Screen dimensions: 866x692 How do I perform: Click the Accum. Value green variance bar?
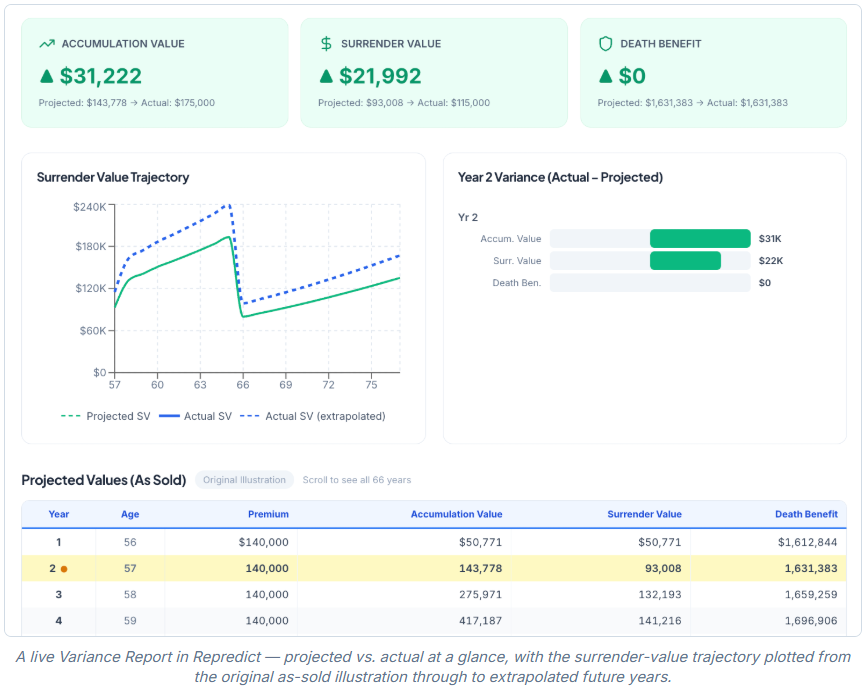700,239
